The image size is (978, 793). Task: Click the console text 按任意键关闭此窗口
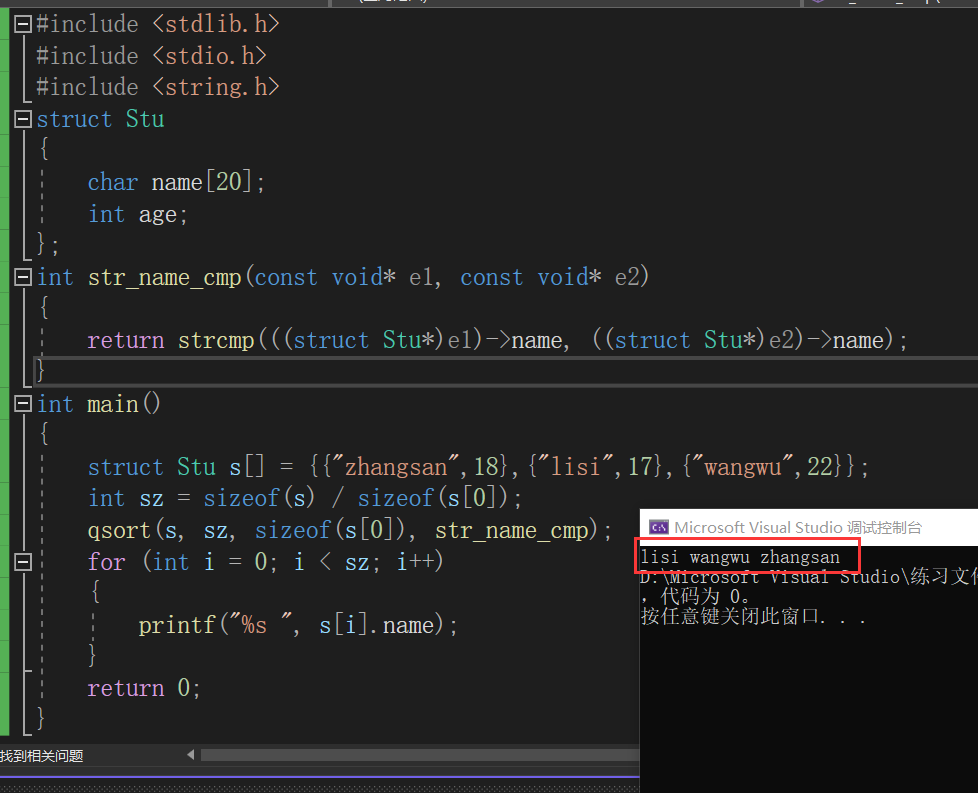(753, 616)
